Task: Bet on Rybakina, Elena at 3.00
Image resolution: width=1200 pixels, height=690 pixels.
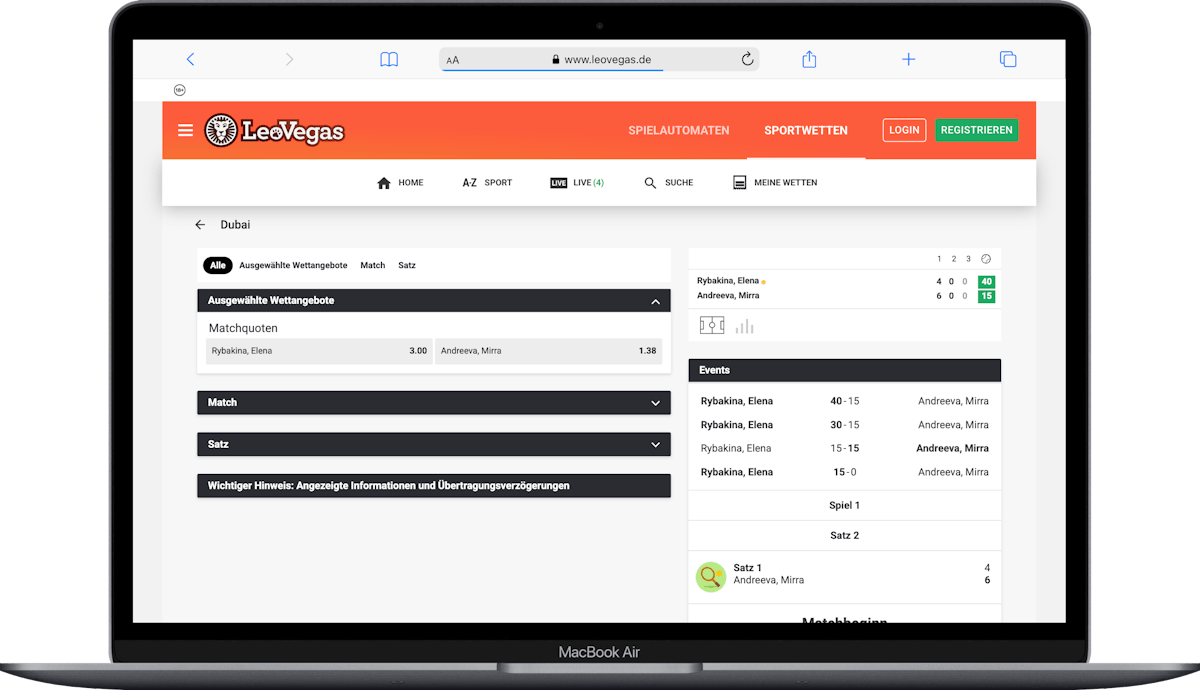Action: click(319, 351)
